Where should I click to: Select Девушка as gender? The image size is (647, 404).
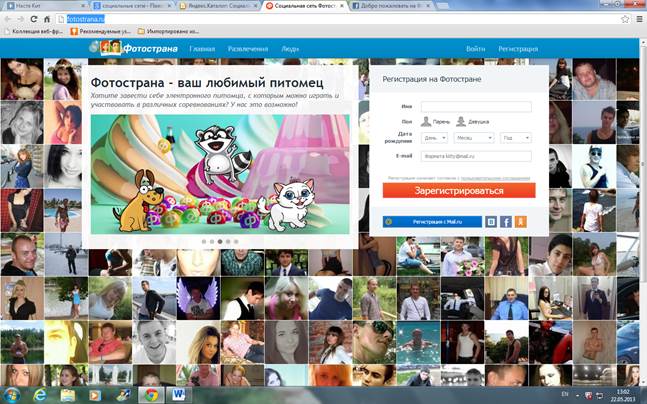point(472,122)
